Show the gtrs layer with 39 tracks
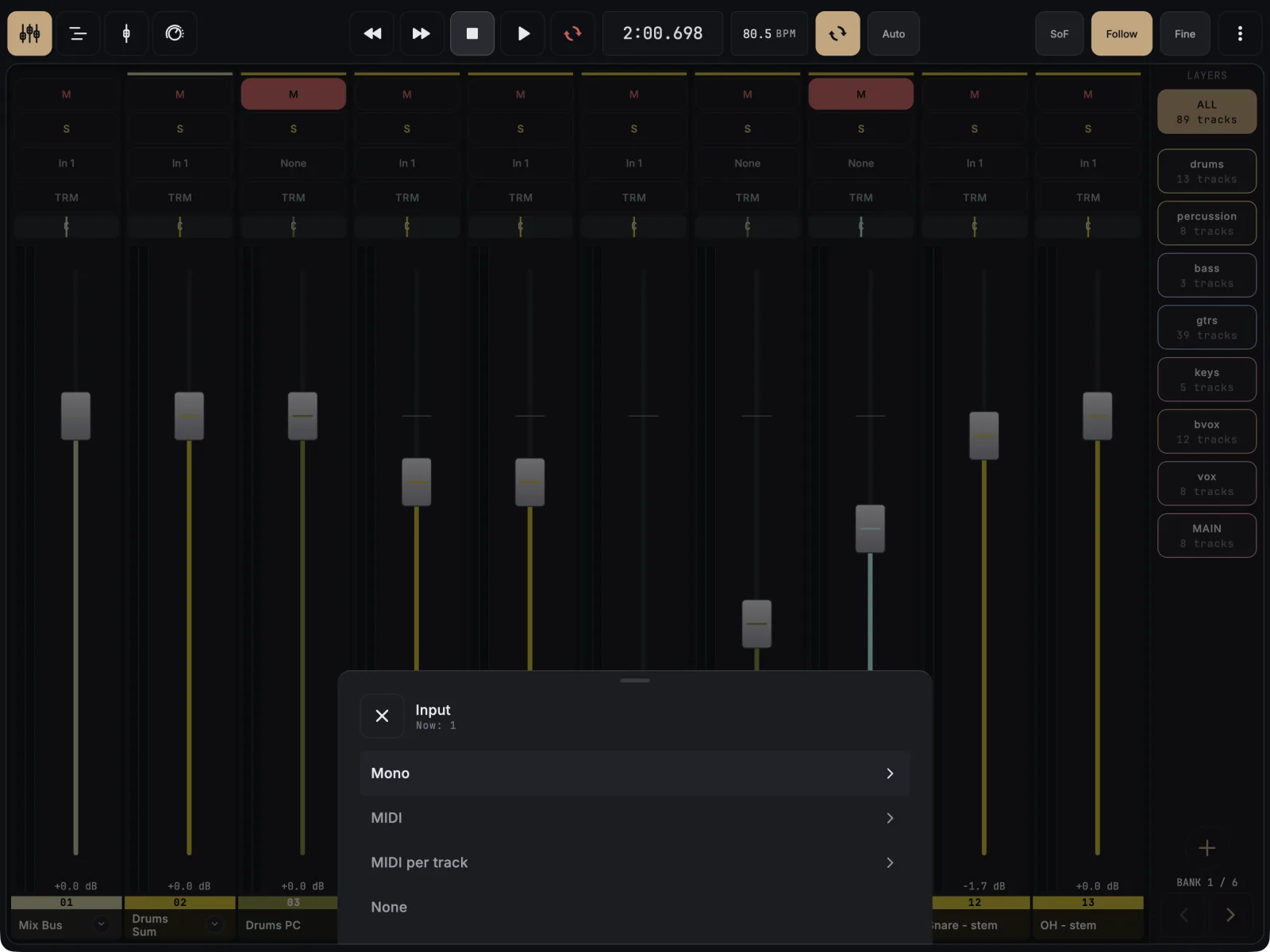This screenshot has height=952, width=1270. 1206,328
